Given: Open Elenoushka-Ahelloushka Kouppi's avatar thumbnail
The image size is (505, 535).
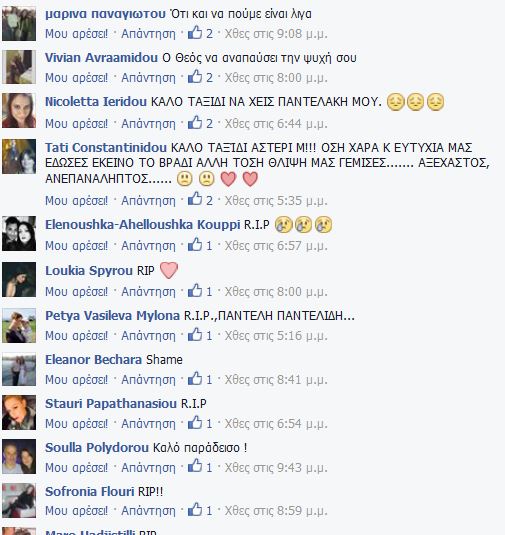Looking at the screenshot, I should 19,234.
